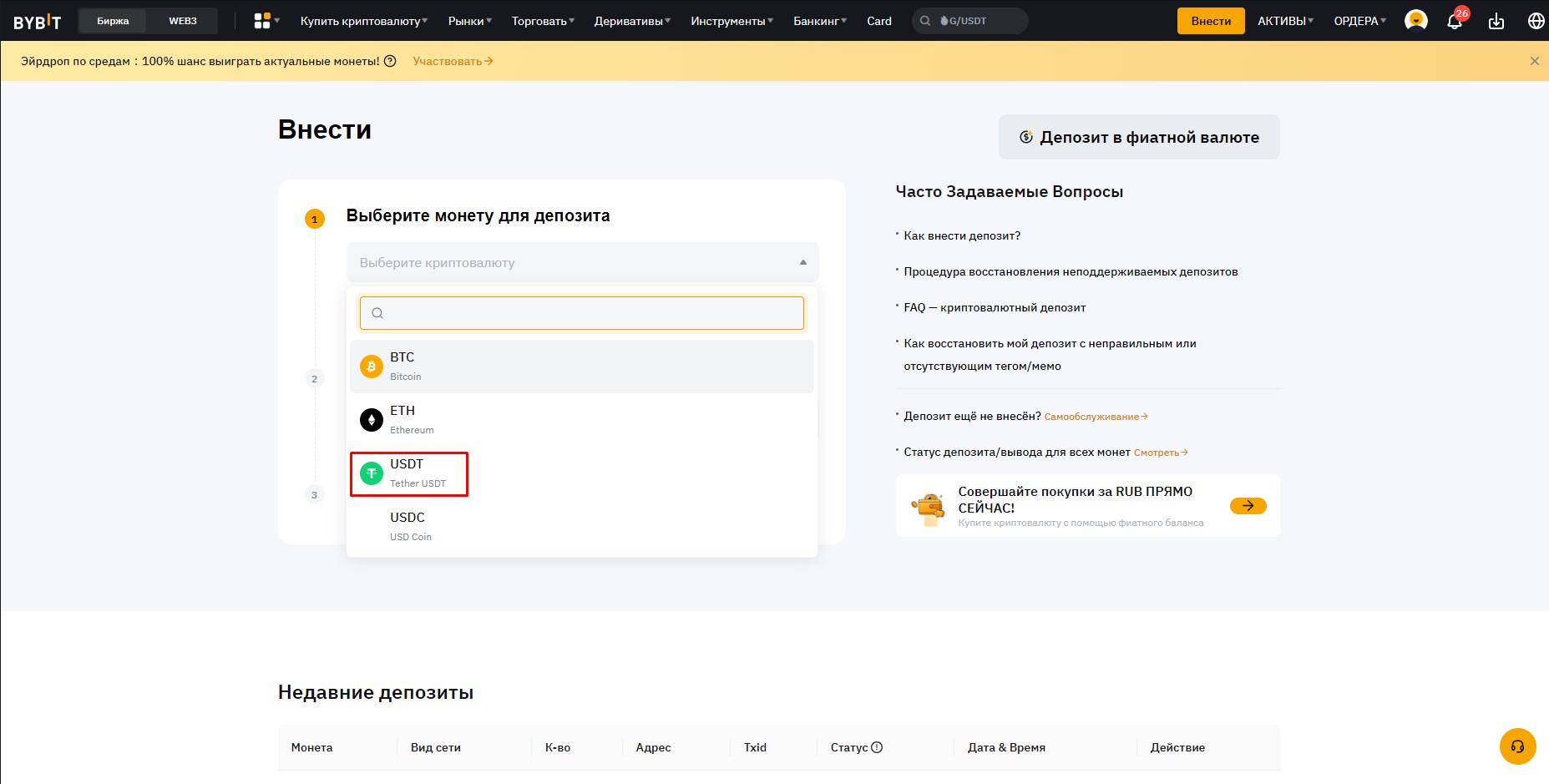Screen dimensions: 1549x784
Task: Expand the АКТИВЫ menu
Action: point(1285,21)
